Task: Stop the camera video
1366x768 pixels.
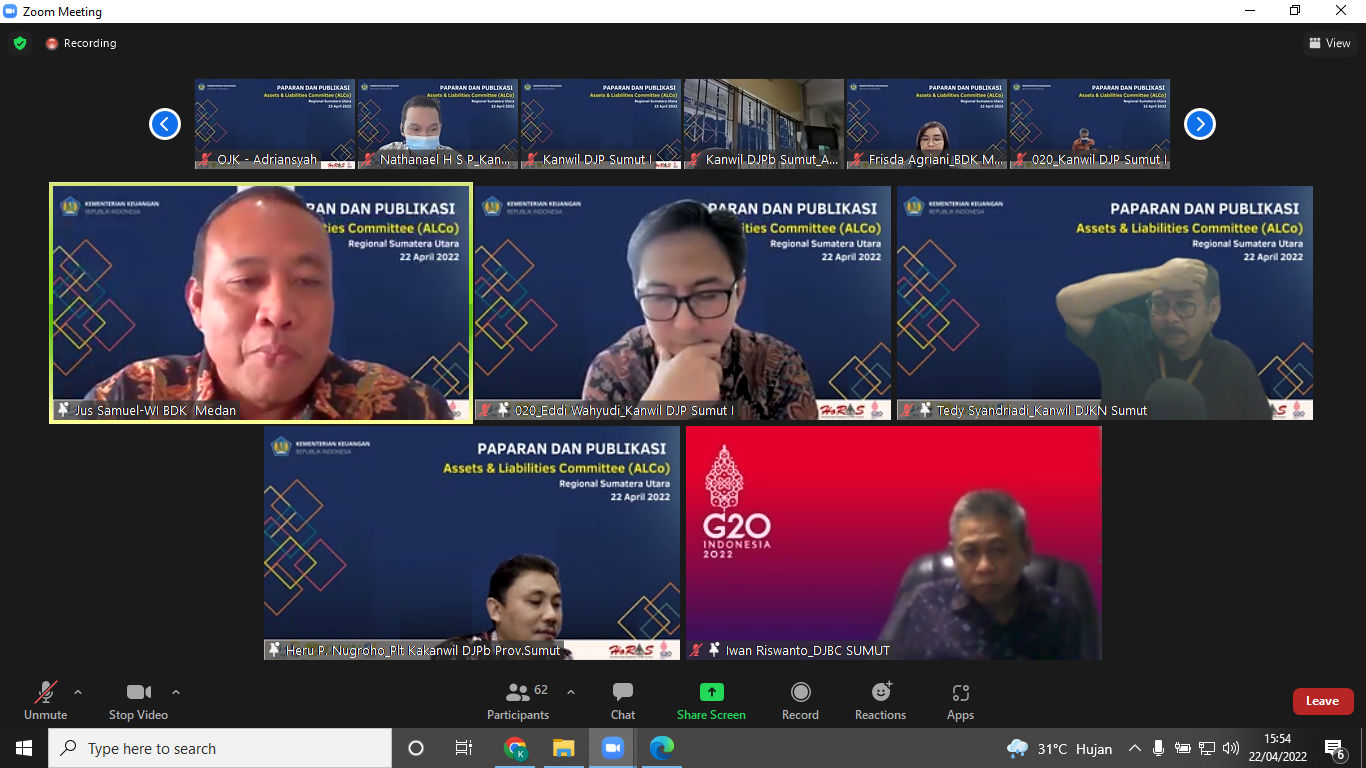Action: 138,701
